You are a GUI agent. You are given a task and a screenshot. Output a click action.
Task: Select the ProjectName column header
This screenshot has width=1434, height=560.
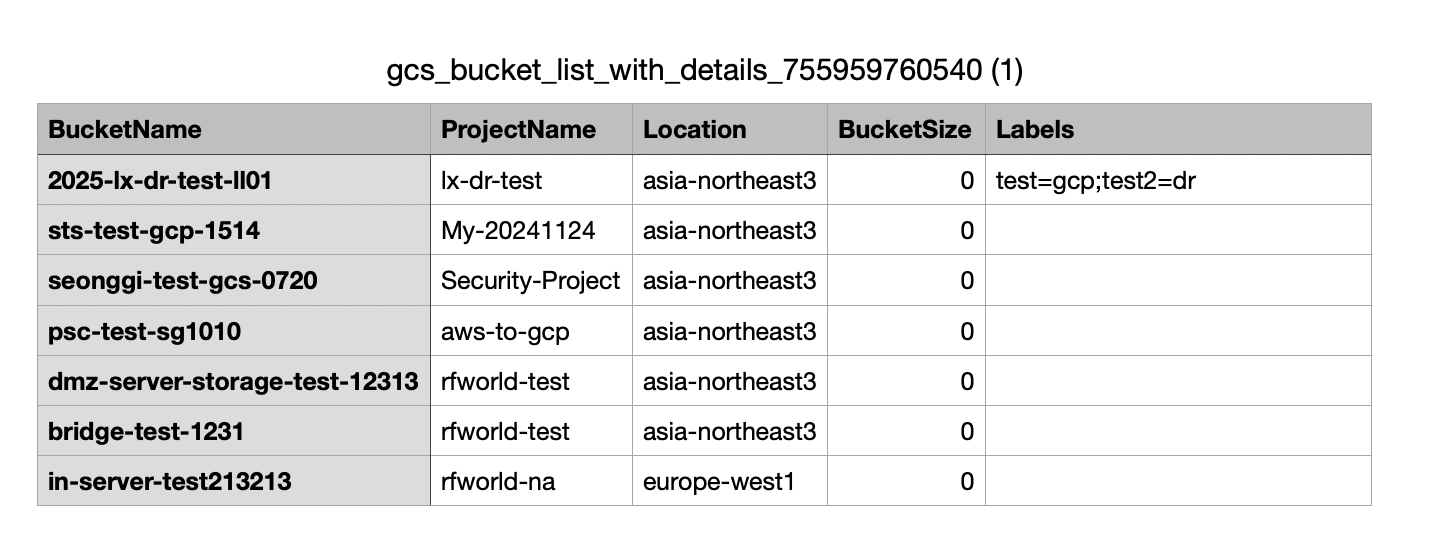(x=531, y=129)
